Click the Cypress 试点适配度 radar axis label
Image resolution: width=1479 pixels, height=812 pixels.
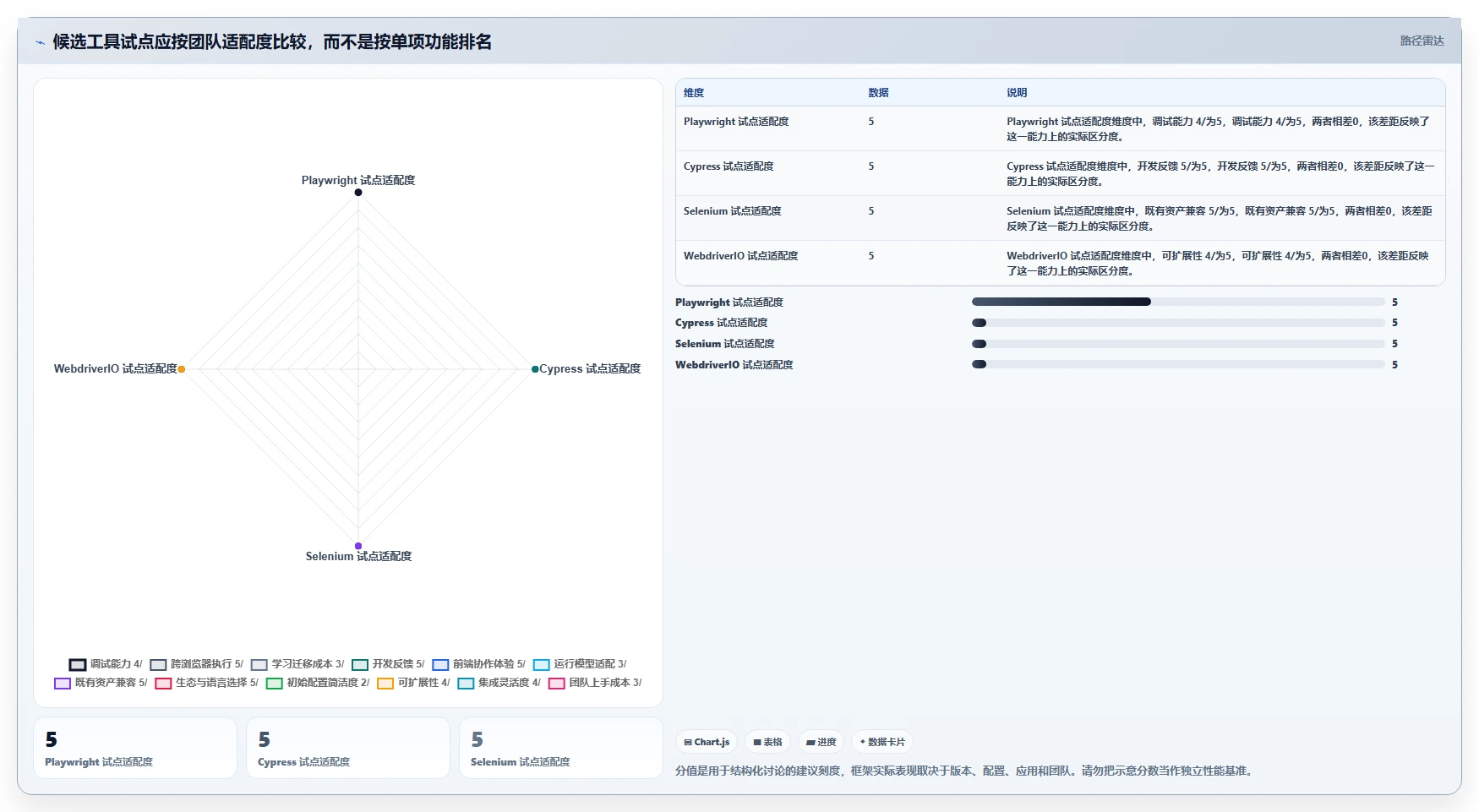click(x=590, y=368)
